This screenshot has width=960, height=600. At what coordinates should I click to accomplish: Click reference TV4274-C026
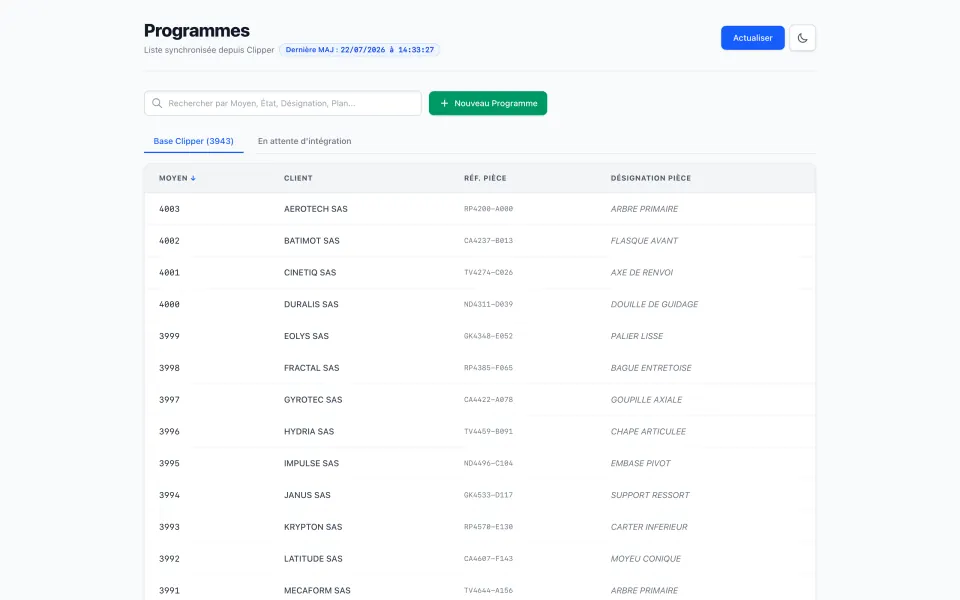[489, 272]
